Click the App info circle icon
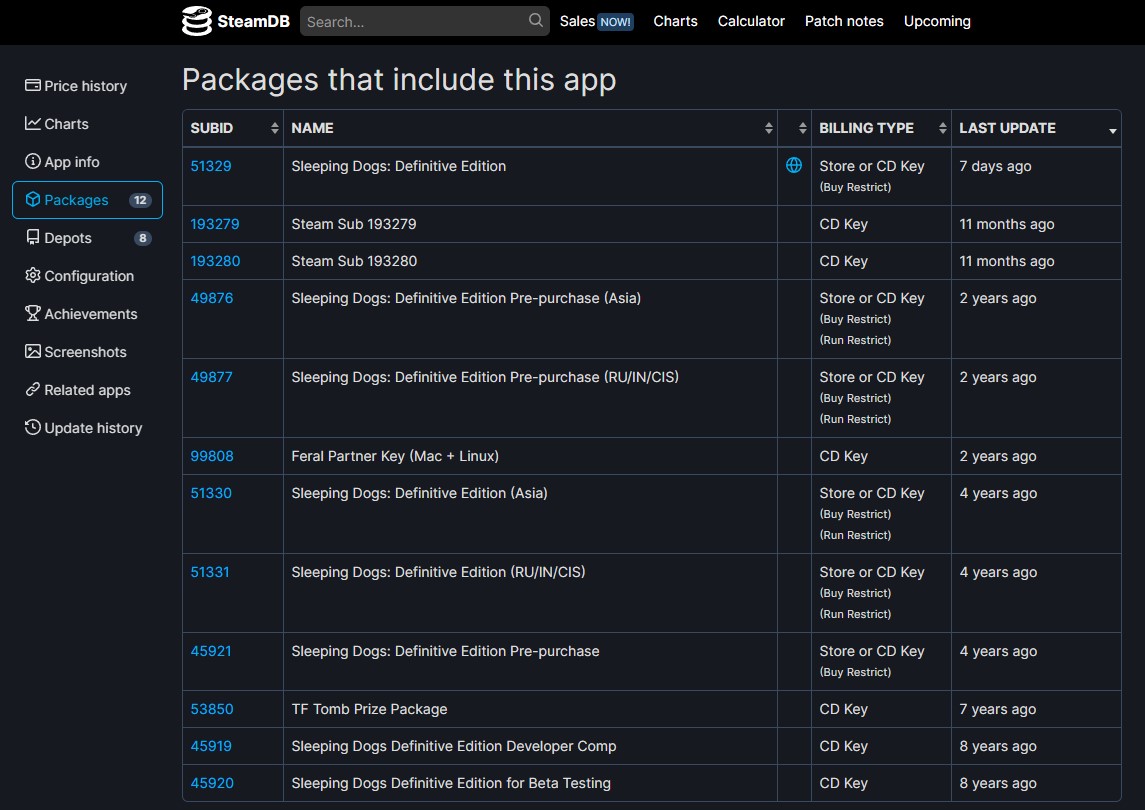Viewport: 1145px width, 810px height. (33, 161)
